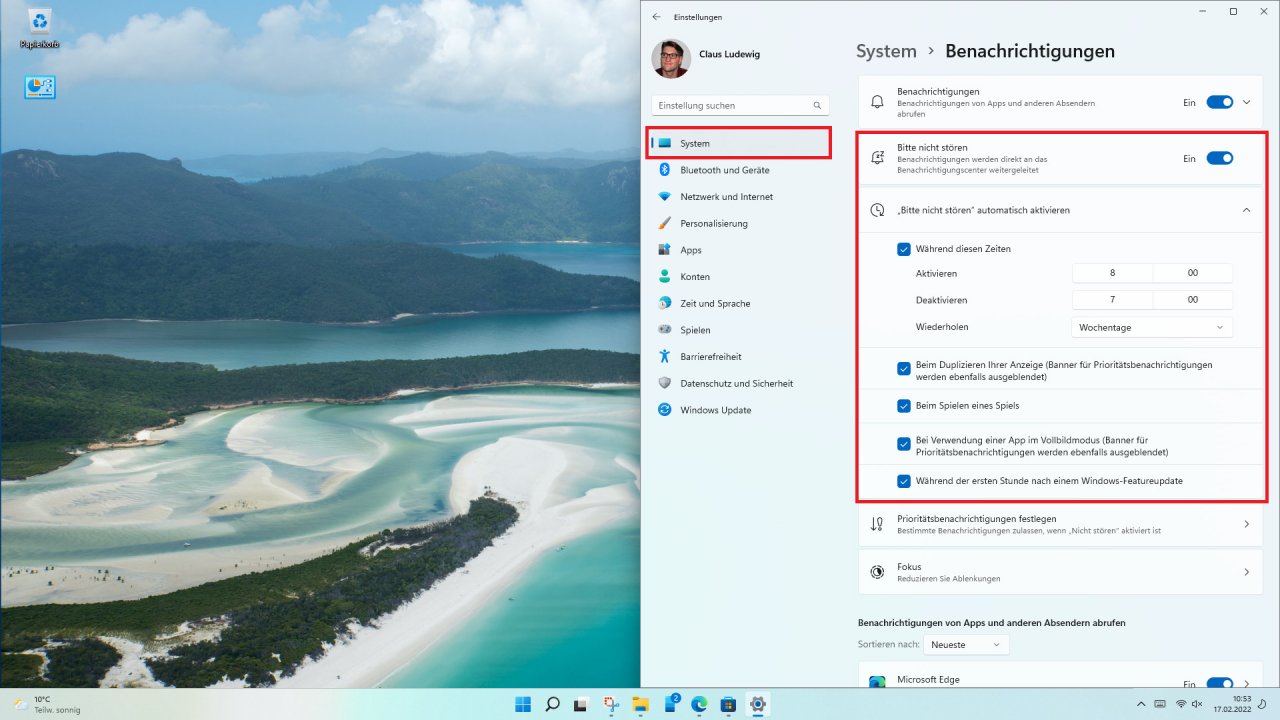Click the muted volume icon in tray
1280x720 pixels.
pyautogui.click(x=1198, y=704)
